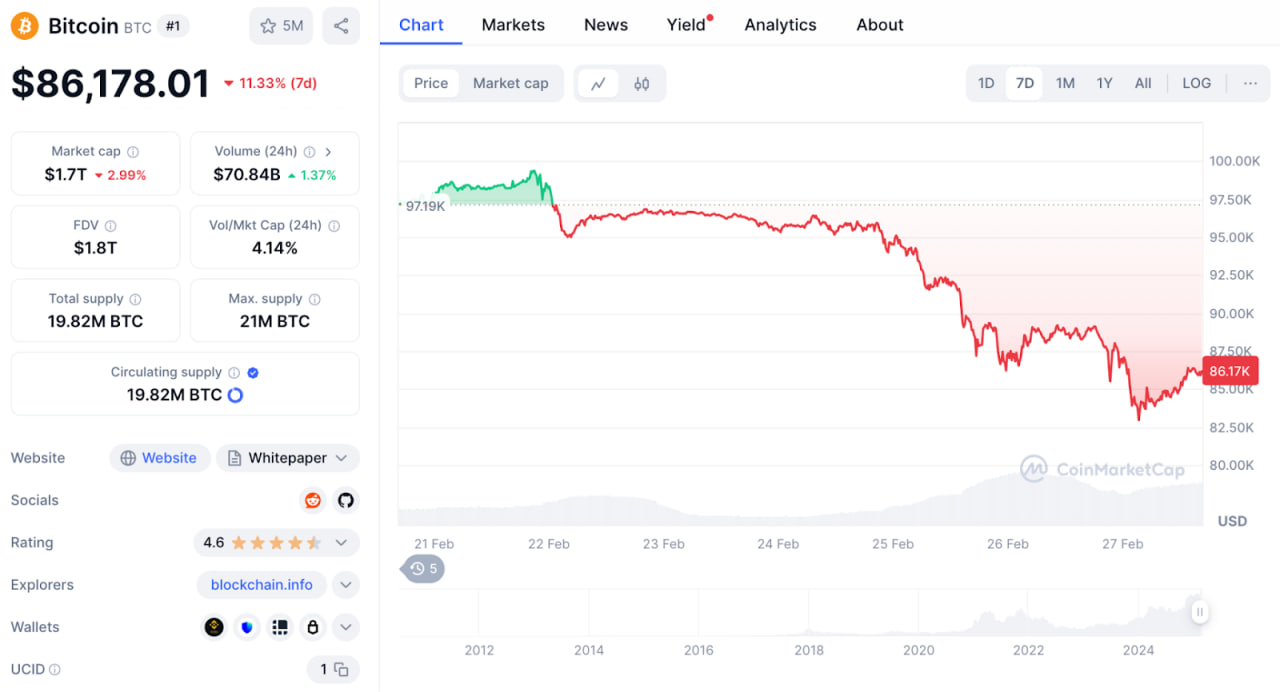Show UCID info icon

tap(55, 670)
